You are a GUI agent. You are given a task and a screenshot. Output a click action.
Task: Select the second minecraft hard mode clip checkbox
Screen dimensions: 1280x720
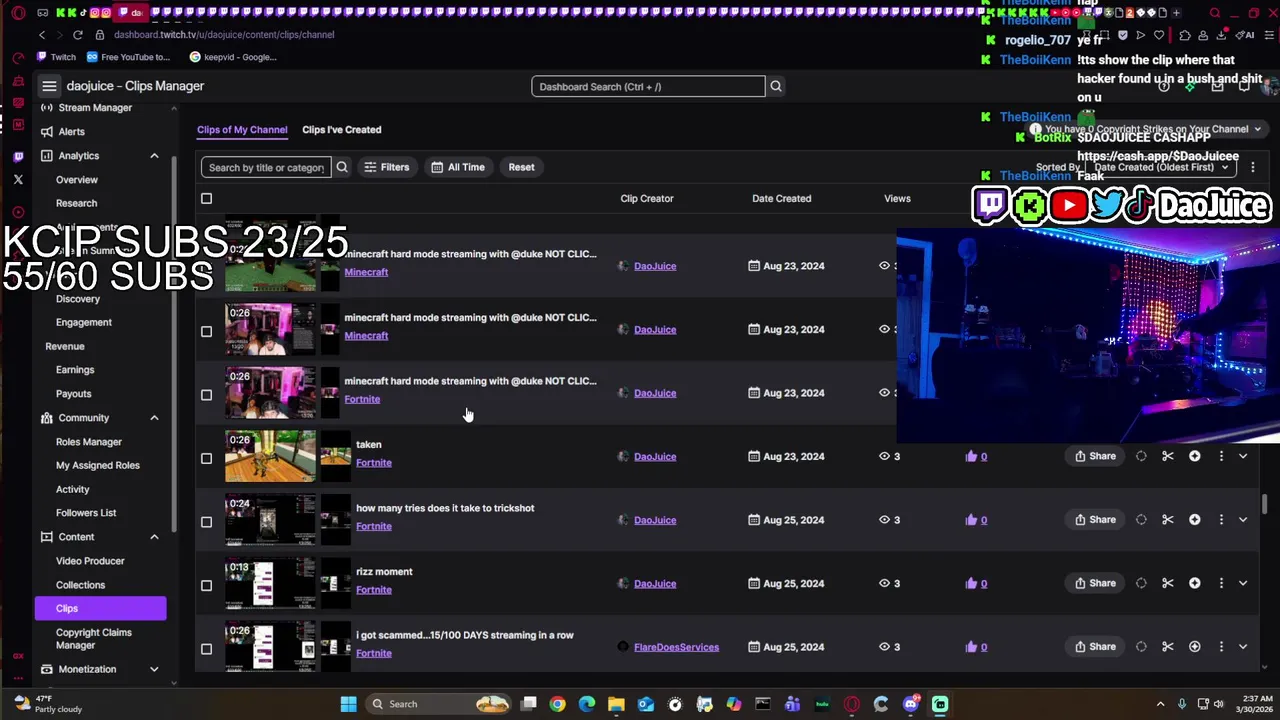click(207, 331)
